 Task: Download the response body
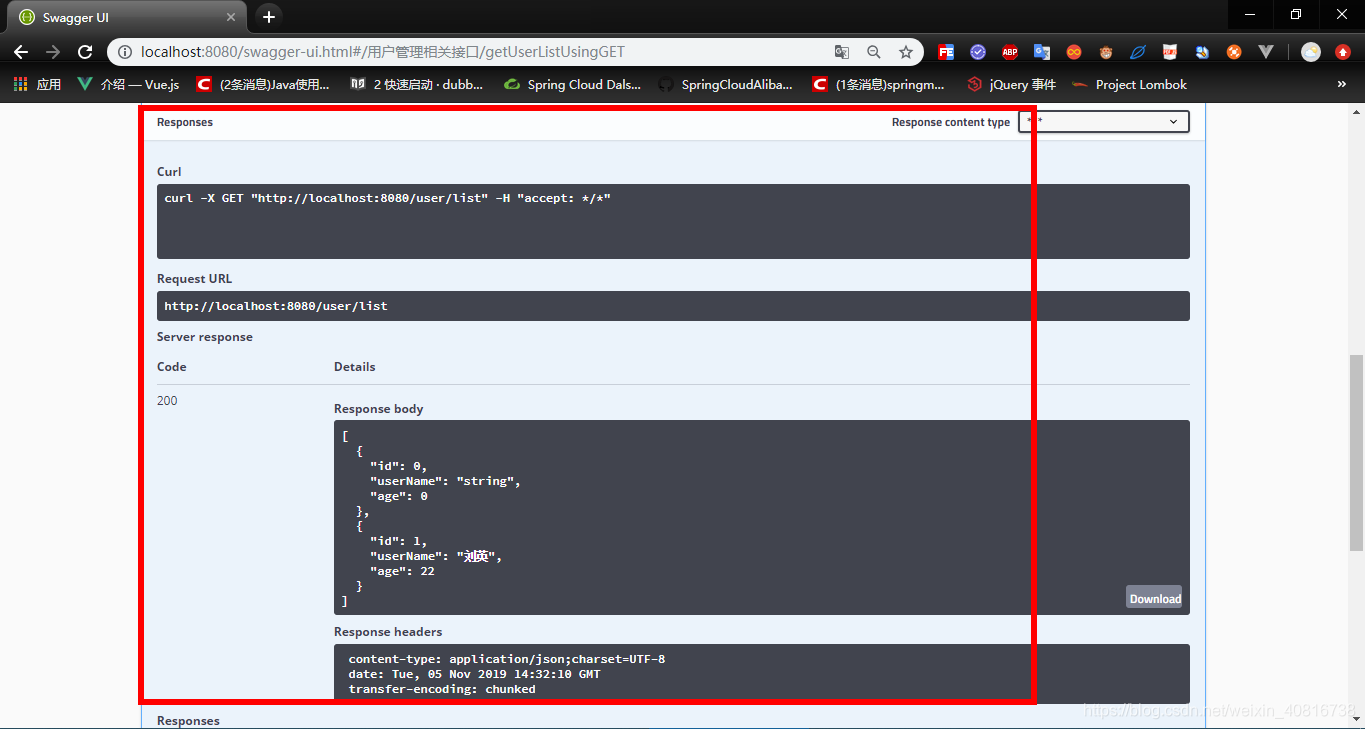[x=1155, y=598]
